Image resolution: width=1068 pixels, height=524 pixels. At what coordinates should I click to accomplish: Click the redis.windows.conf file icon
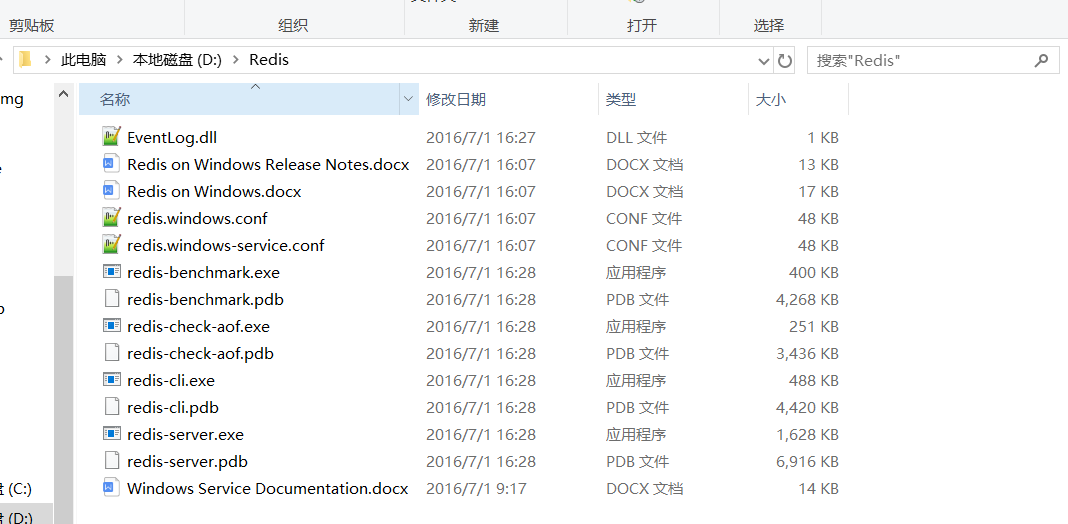(x=111, y=218)
